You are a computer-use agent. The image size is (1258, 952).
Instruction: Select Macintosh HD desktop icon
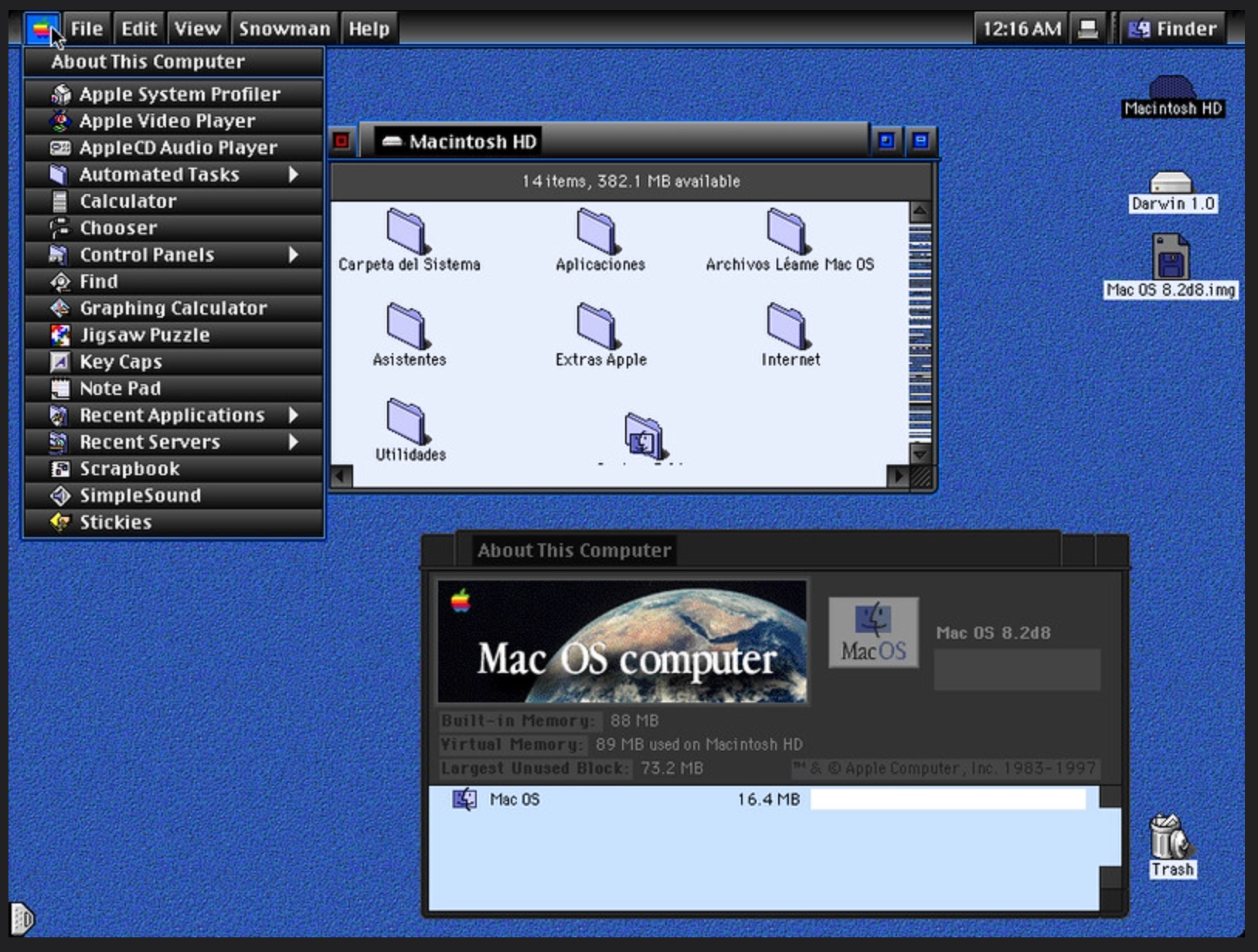pos(1172,97)
